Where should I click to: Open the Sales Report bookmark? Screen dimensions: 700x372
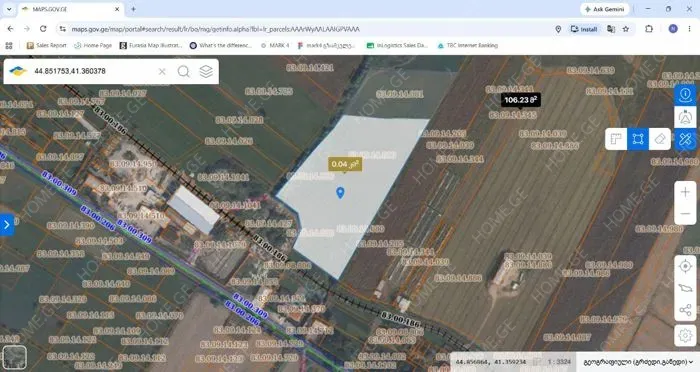[x=46, y=45]
